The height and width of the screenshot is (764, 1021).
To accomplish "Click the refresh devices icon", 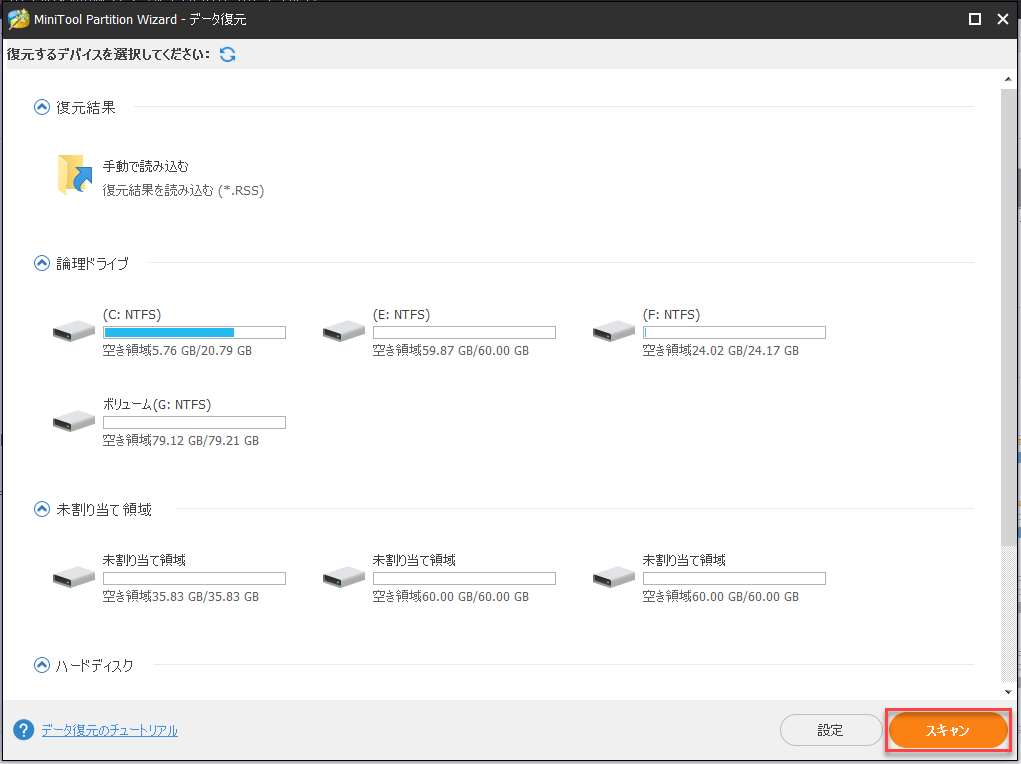I will [228, 54].
